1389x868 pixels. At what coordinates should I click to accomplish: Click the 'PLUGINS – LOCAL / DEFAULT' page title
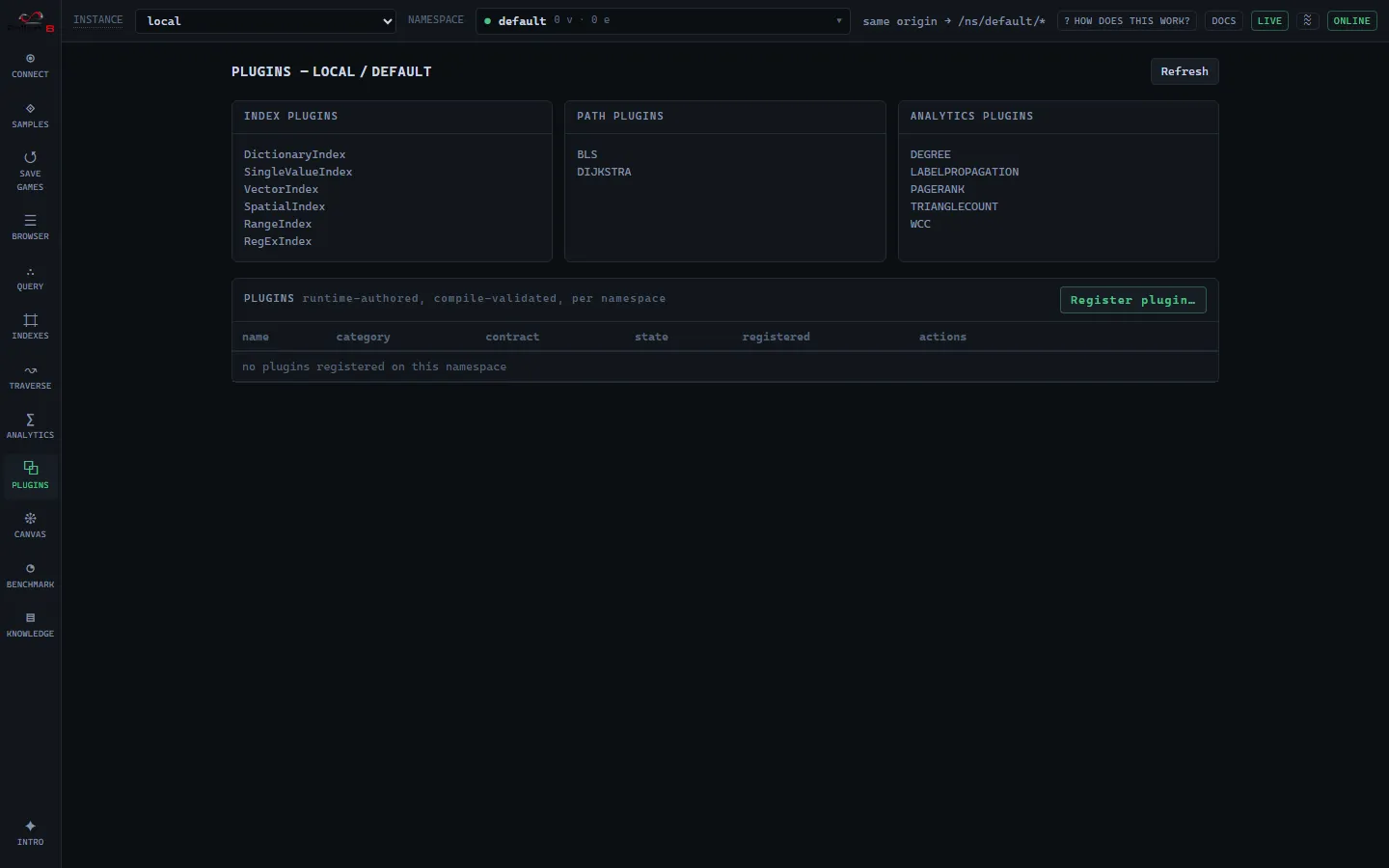coord(331,71)
